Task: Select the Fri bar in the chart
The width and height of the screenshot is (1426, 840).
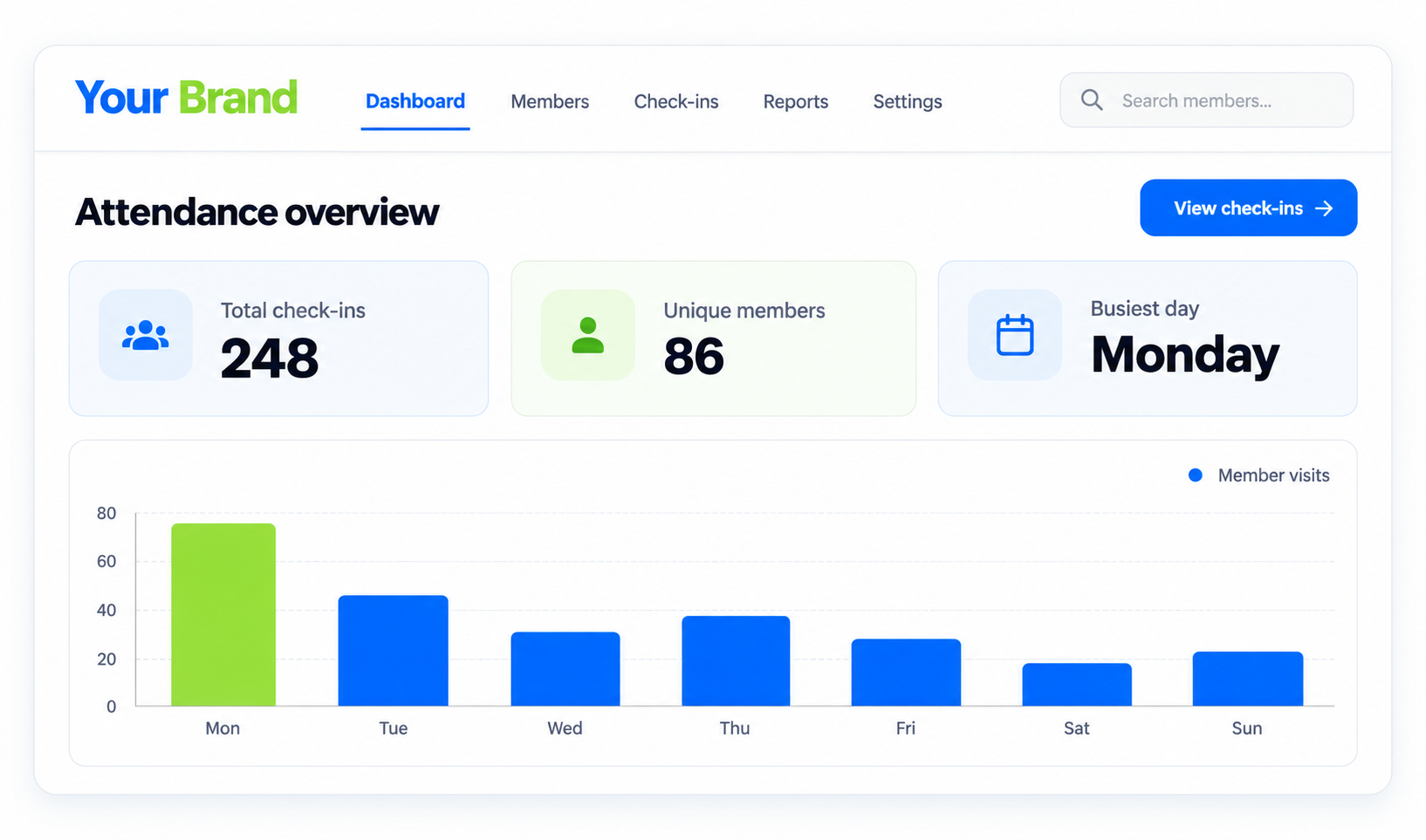Action: tap(906, 673)
